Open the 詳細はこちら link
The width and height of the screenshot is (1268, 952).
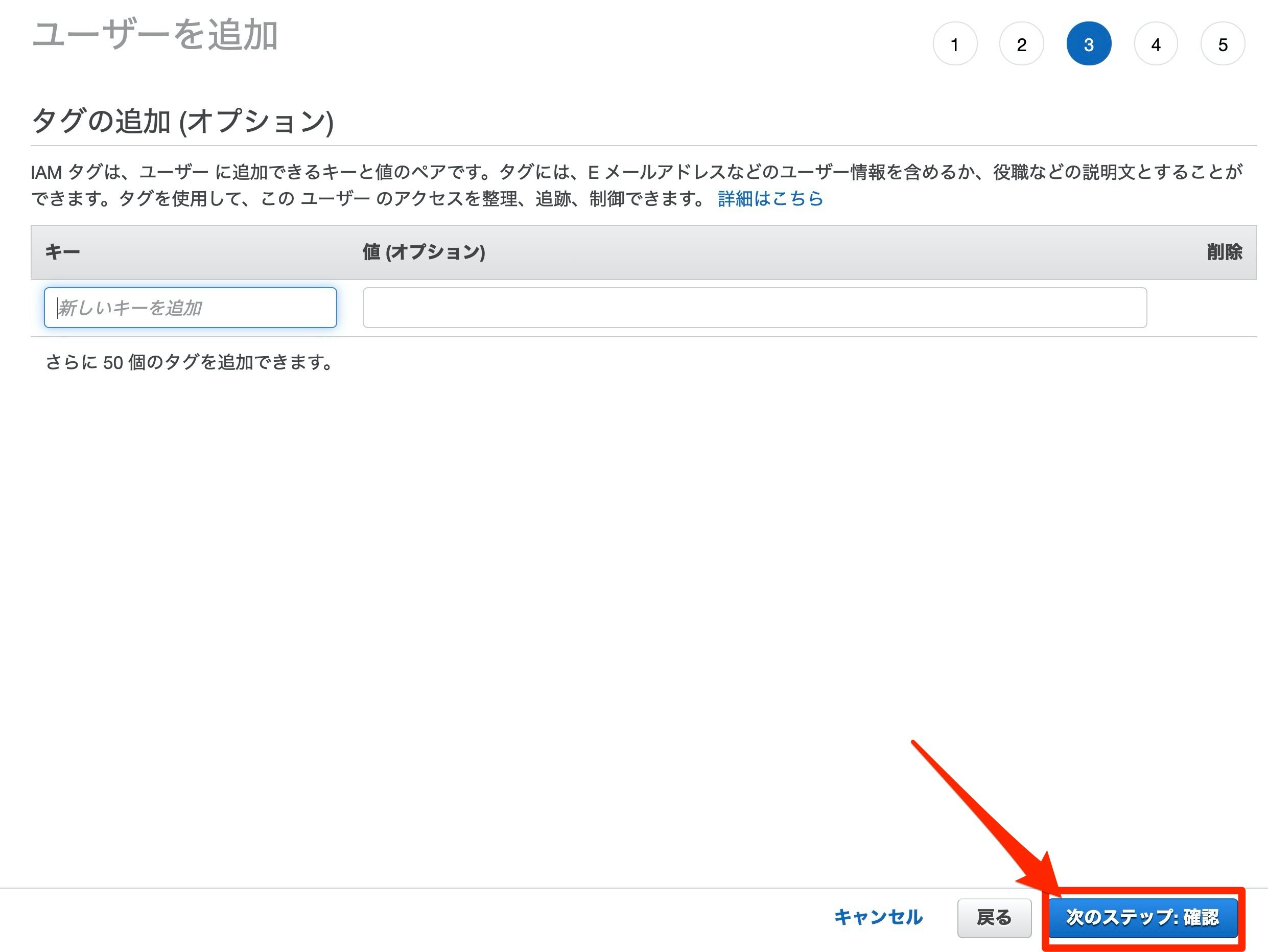[770, 198]
